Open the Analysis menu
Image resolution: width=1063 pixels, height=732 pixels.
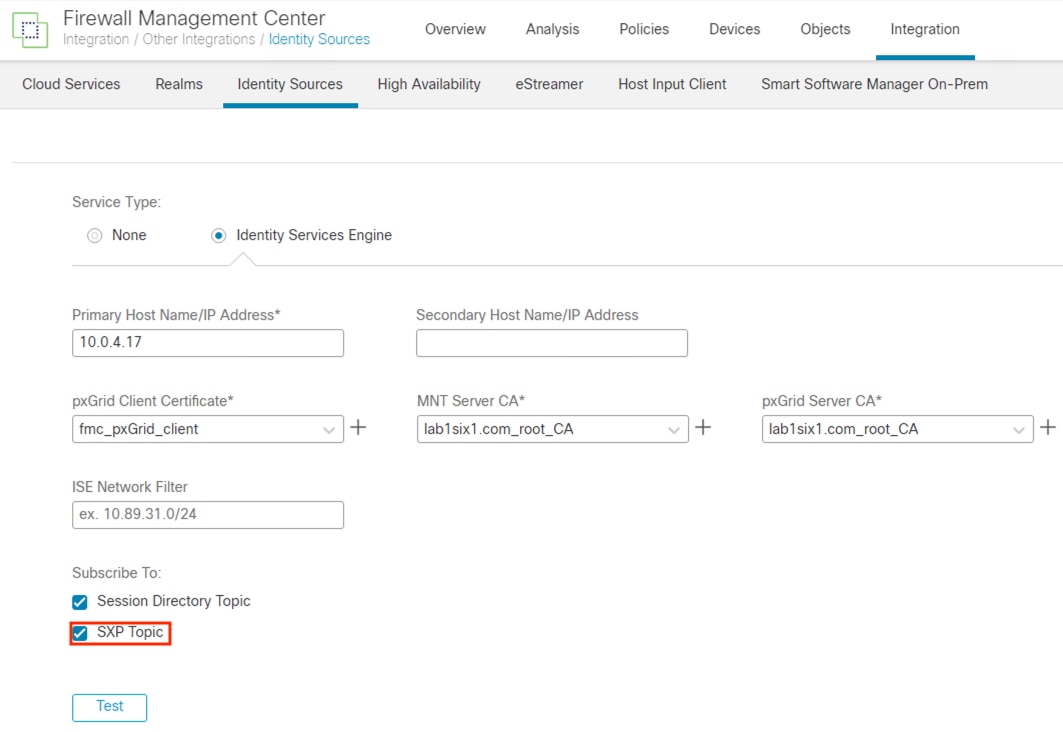[553, 29]
